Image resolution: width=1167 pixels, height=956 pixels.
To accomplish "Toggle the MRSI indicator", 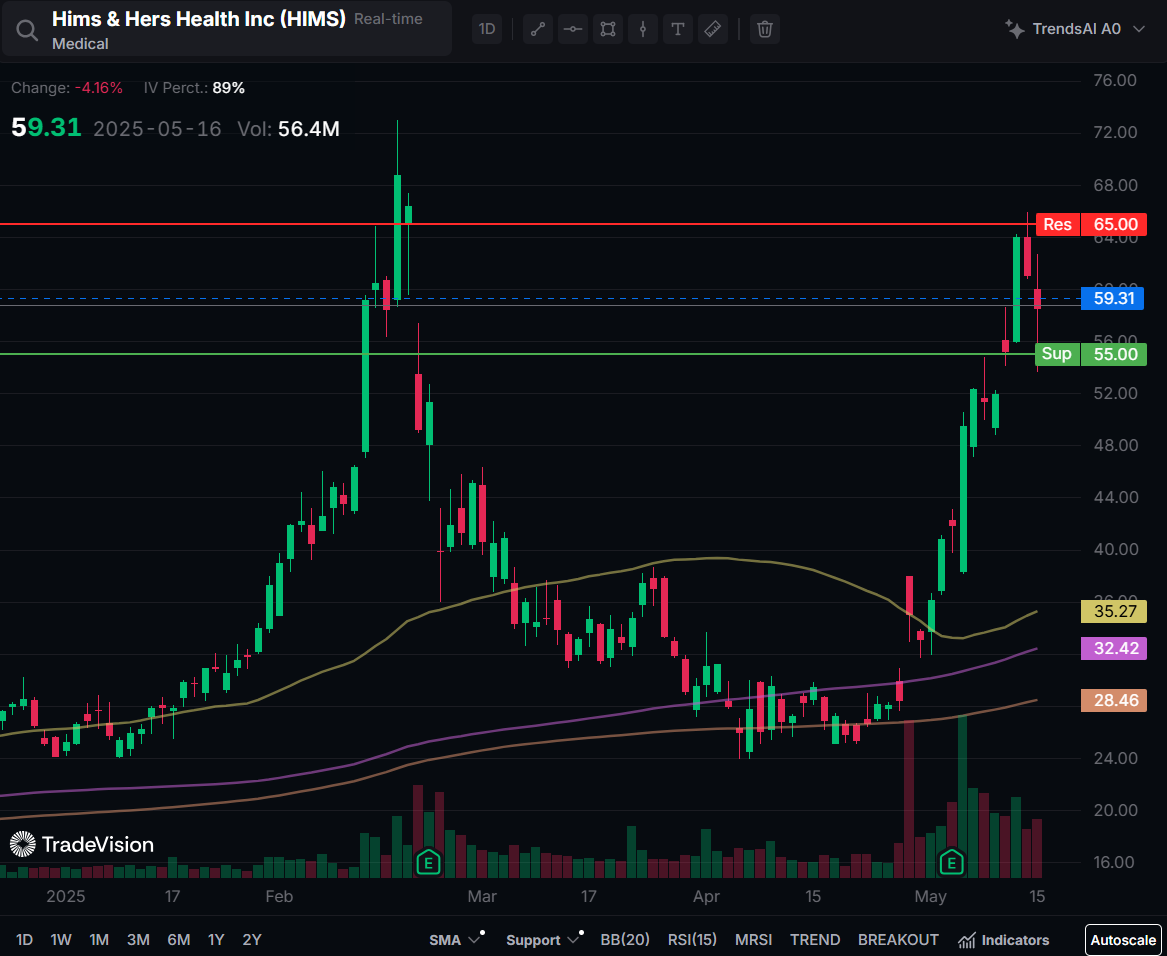I will (753, 940).
